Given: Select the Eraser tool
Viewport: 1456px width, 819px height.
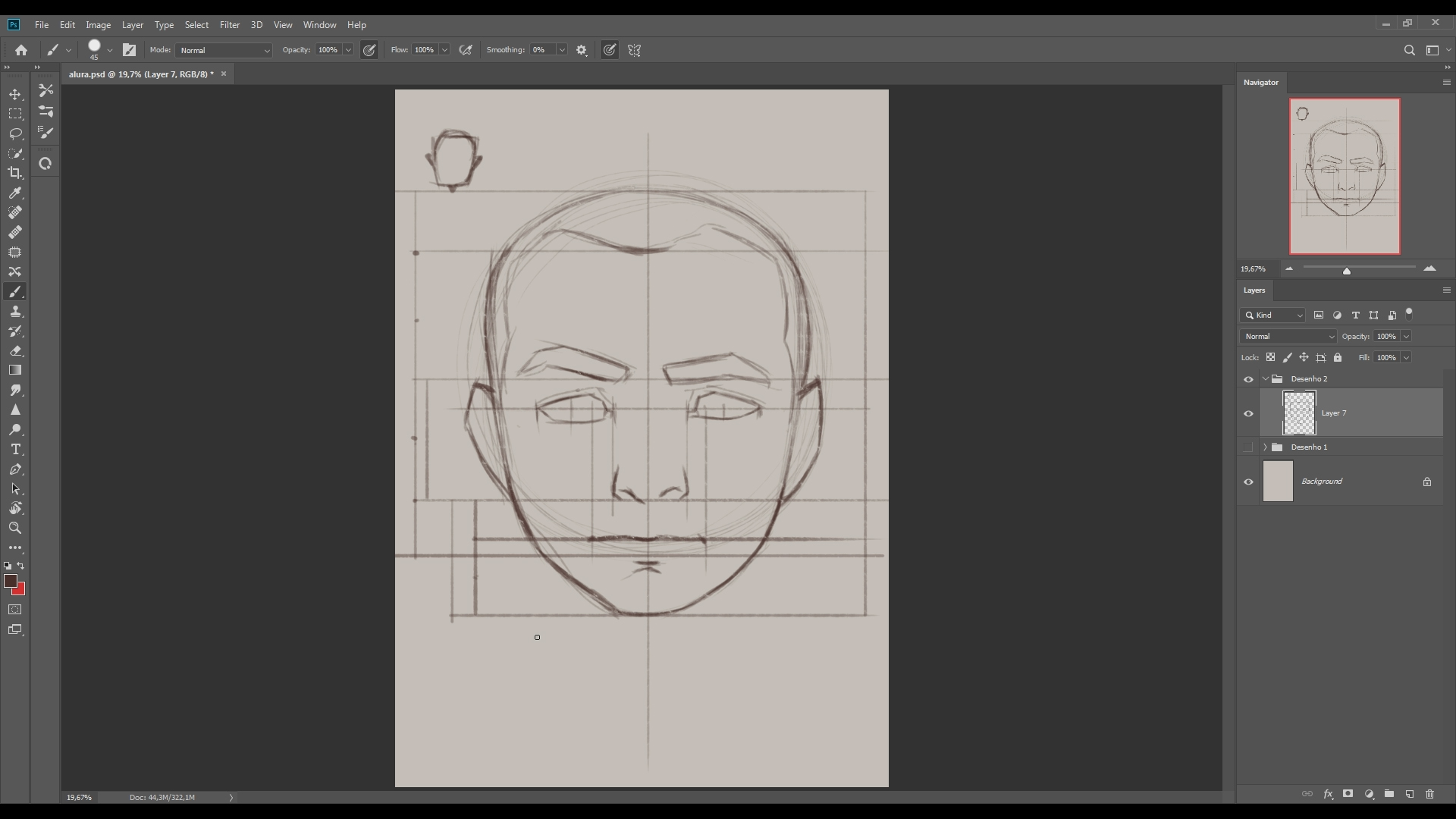Looking at the screenshot, I should [15, 351].
